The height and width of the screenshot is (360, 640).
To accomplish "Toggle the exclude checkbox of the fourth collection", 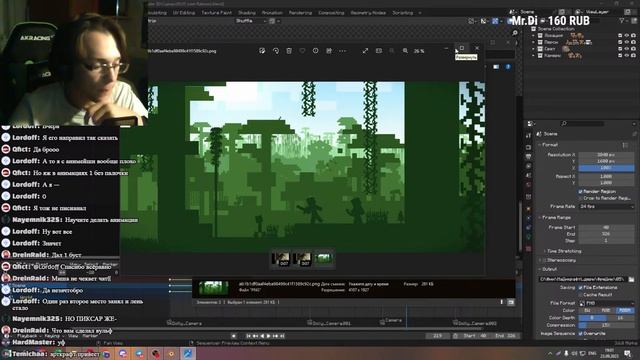I will click(x=620, y=56).
